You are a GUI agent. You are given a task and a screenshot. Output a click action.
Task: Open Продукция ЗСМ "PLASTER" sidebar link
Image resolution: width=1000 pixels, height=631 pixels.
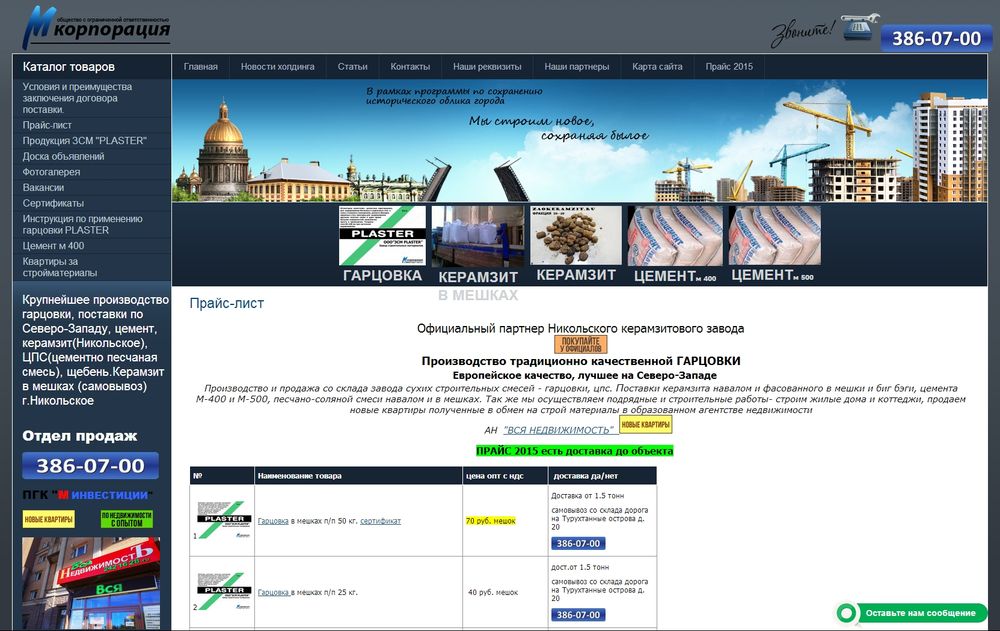click(84, 140)
